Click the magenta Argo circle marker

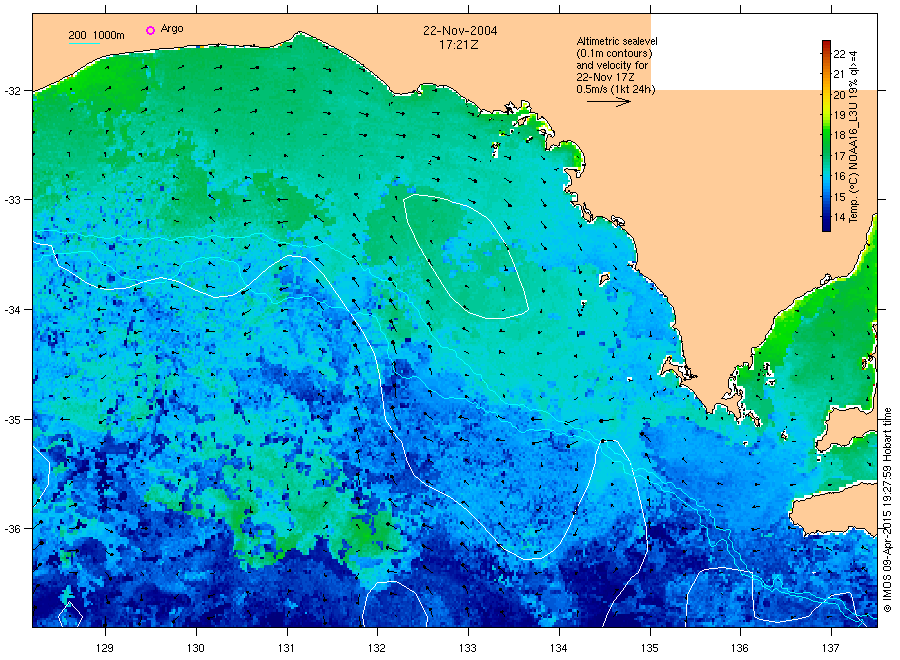pyautogui.click(x=150, y=30)
